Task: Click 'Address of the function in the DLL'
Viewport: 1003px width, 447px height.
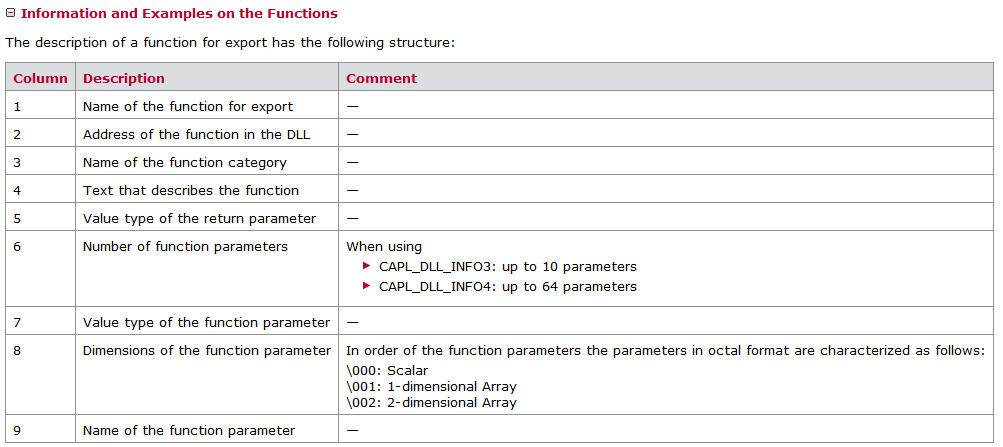Action: pyautogui.click(x=196, y=134)
